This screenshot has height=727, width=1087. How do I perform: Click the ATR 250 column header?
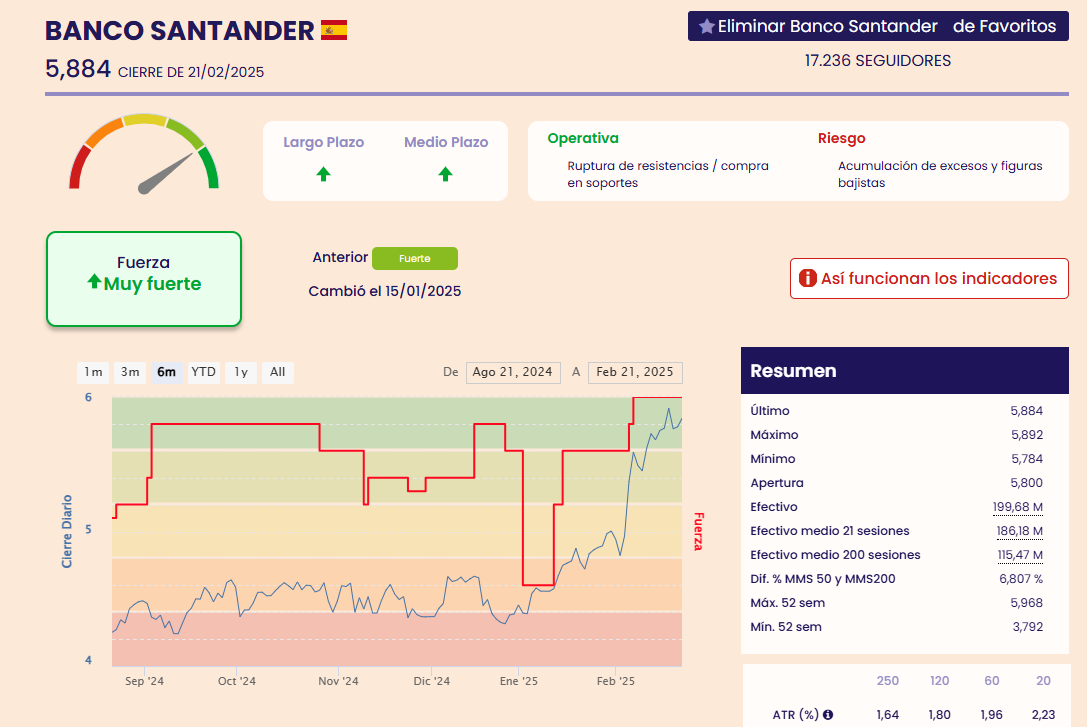[x=887, y=681]
